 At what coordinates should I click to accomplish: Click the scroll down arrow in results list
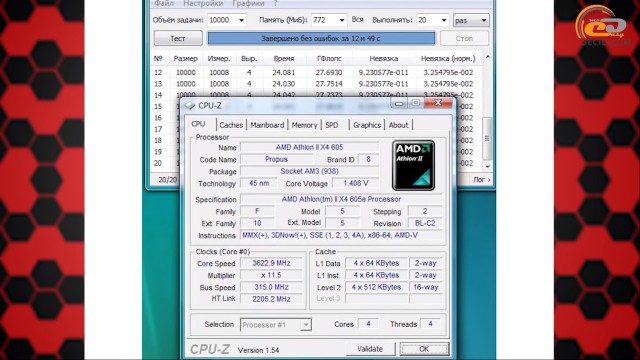point(487,167)
